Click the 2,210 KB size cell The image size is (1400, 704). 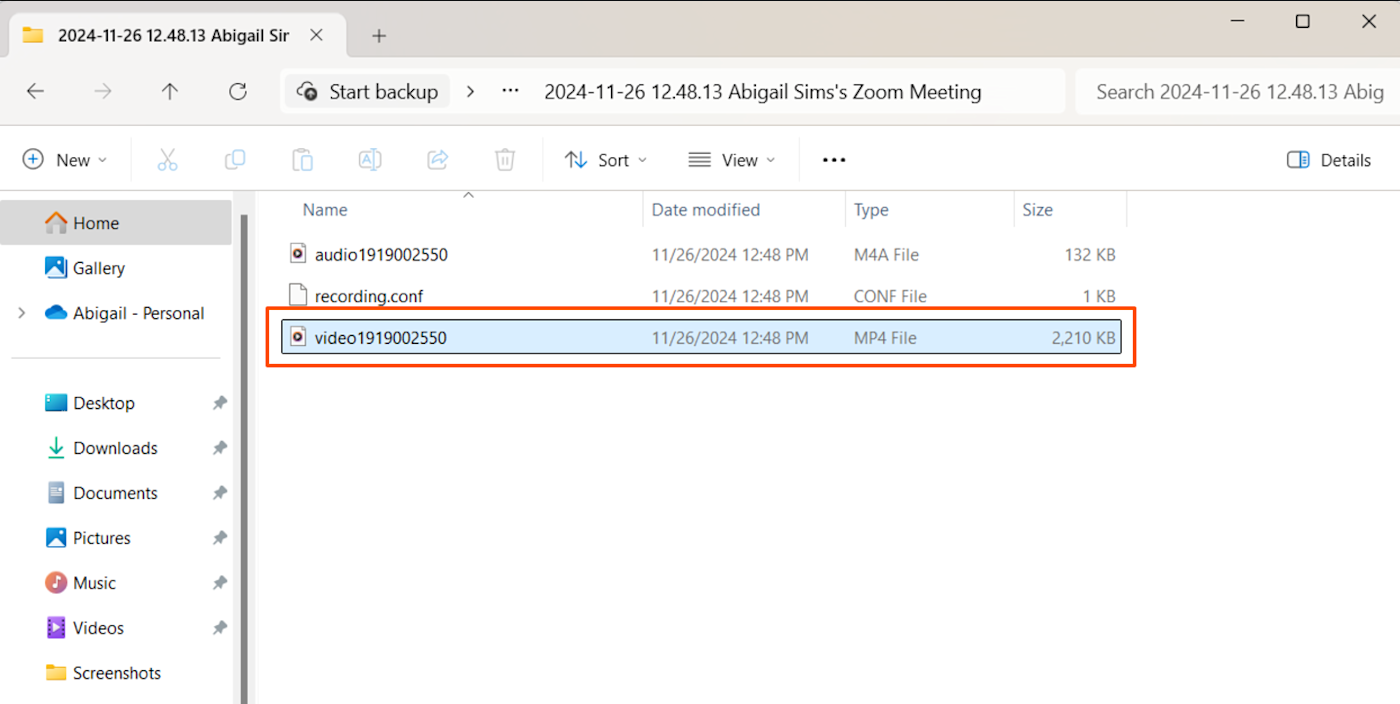click(x=1083, y=338)
